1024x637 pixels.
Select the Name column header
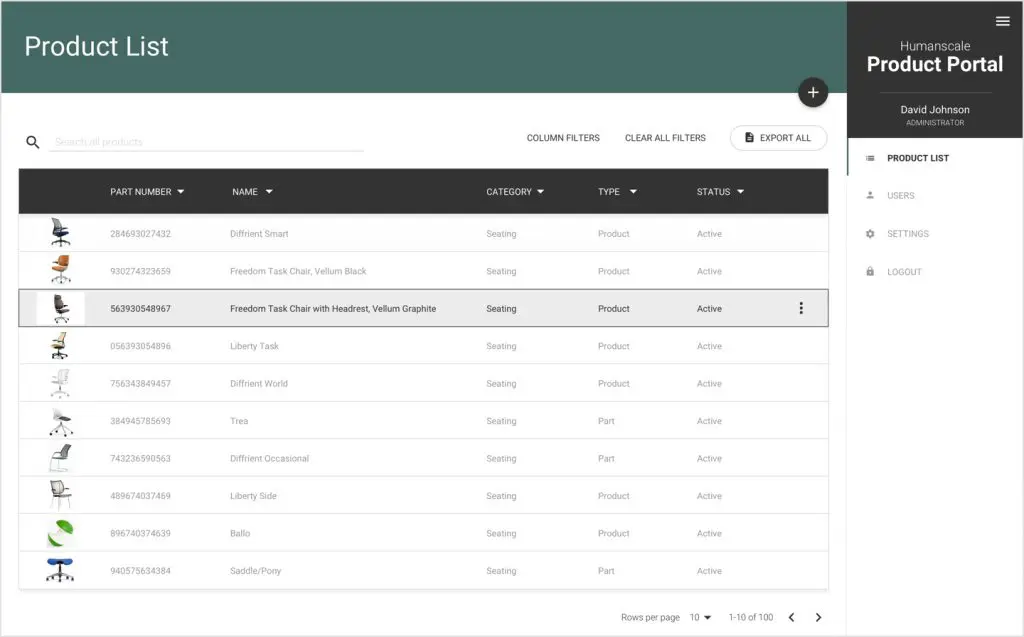[245, 192]
